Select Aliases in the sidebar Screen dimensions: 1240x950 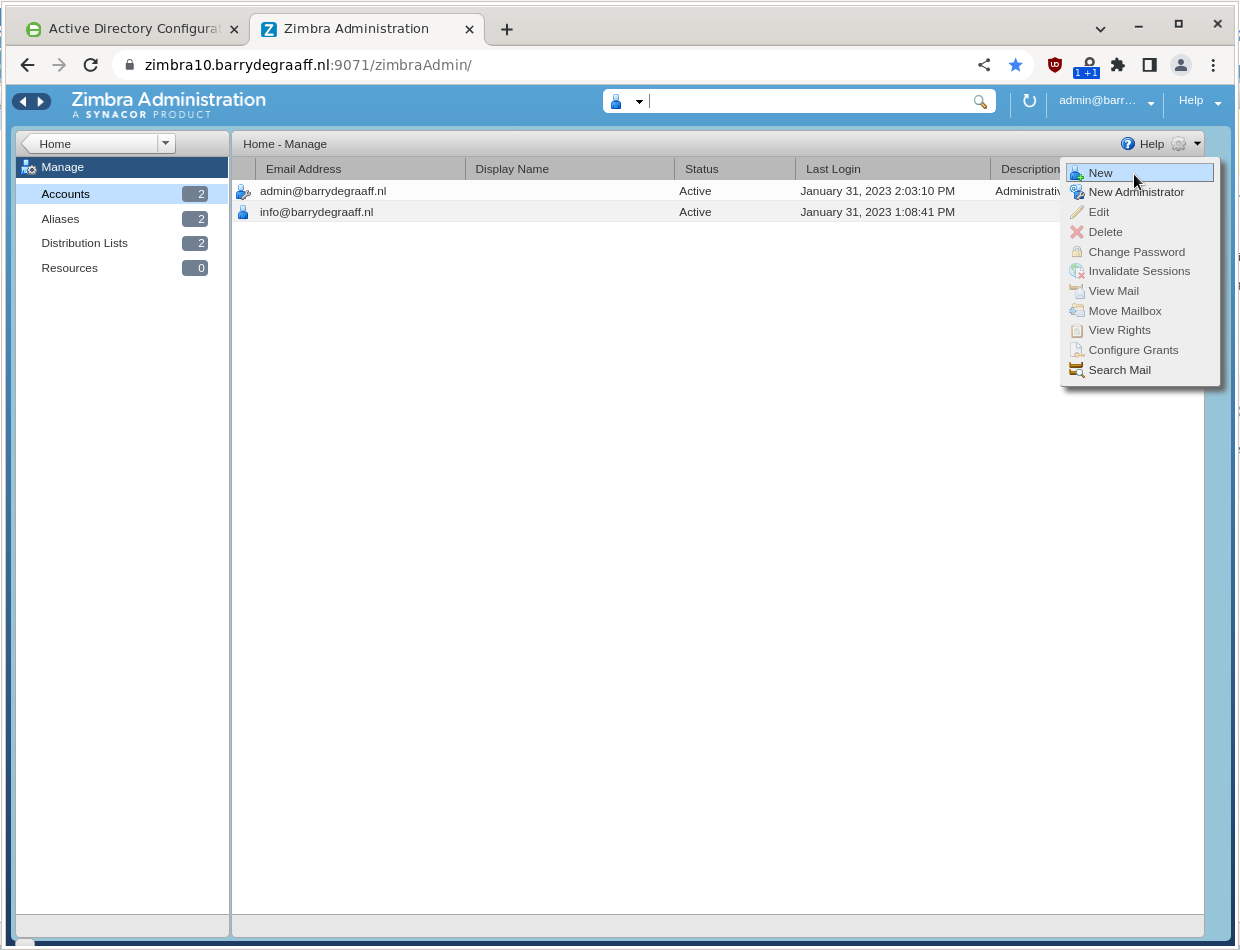(x=122, y=219)
